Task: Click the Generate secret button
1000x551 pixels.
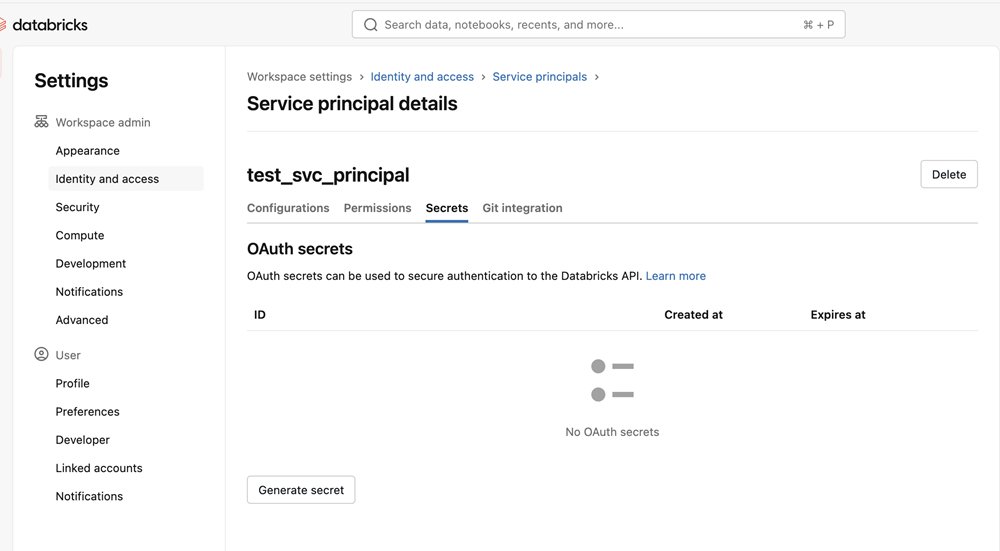Action: (301, 490)
